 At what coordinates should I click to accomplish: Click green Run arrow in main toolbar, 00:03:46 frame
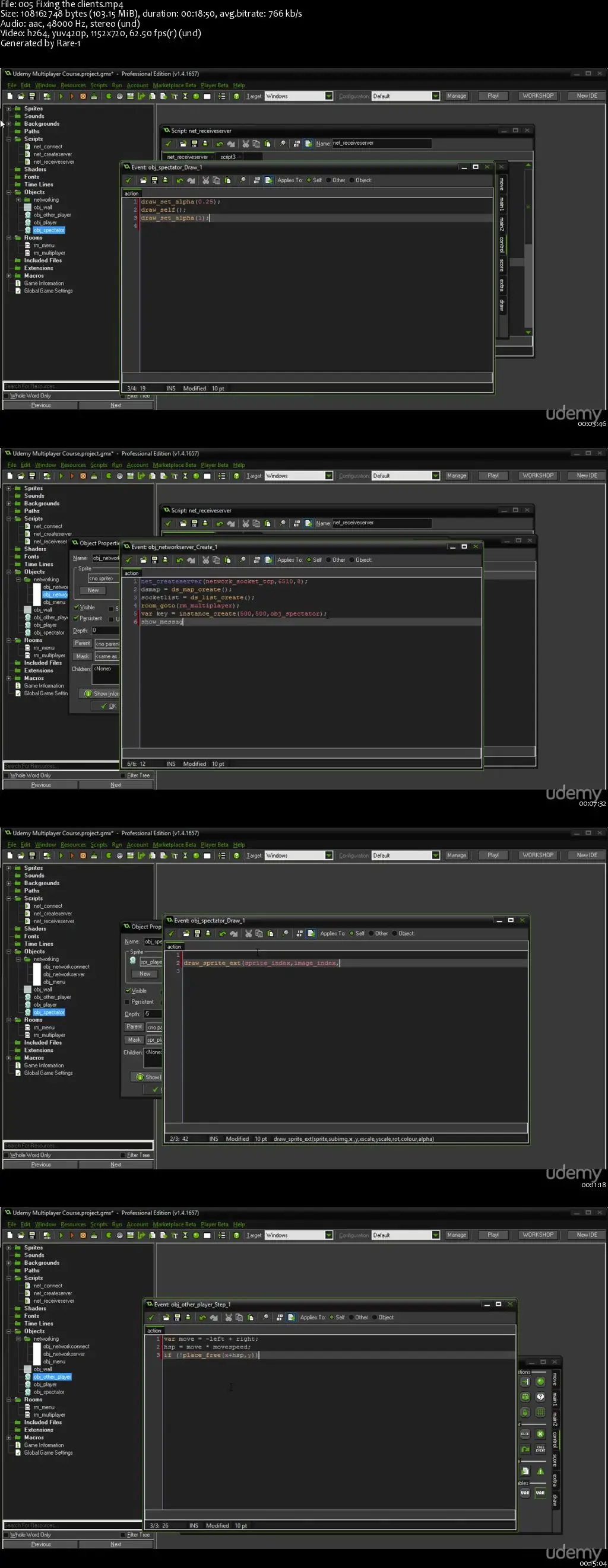[x=61, y=96]
